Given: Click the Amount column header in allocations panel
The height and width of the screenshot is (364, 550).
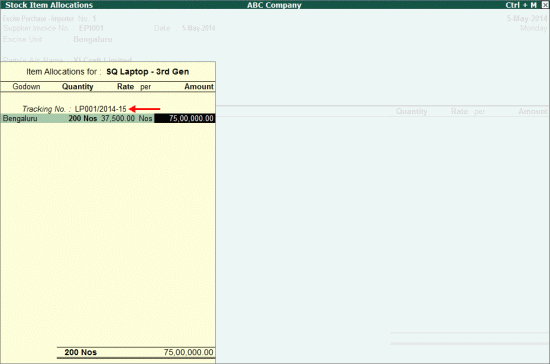Looking at the screenshot, I should point(199,87).
